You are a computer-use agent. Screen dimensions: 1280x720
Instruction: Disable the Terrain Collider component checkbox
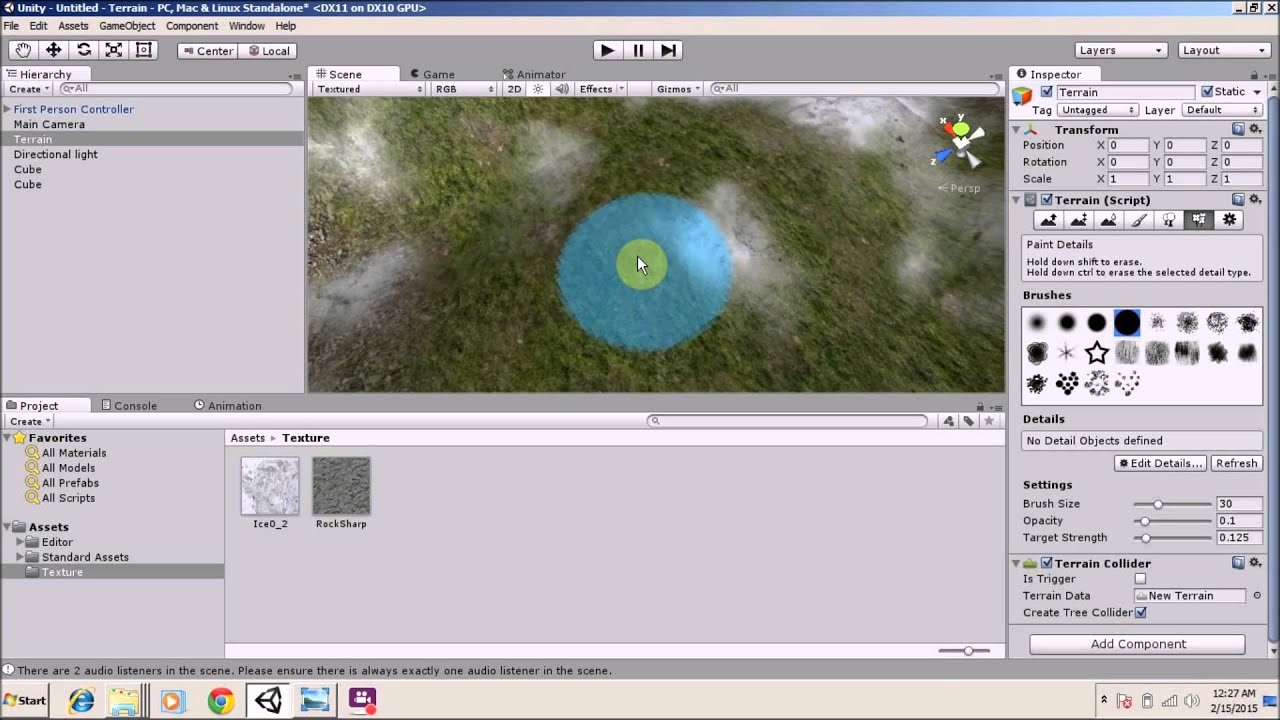click(1046, 563)
